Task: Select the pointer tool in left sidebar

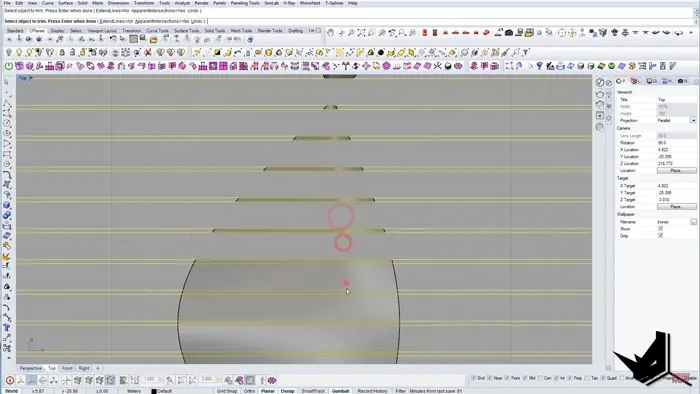Action: pos(6,82)
